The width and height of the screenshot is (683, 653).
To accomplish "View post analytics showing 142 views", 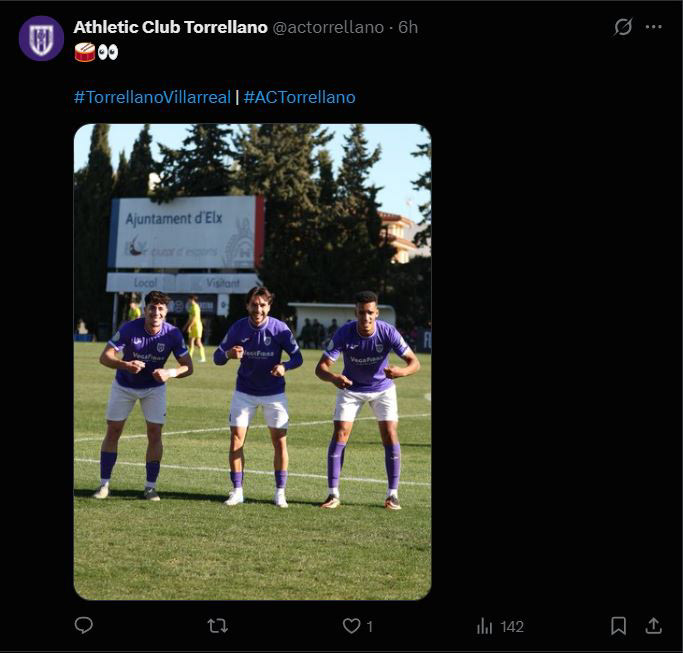I will pyautogui.click(x=500, y=626).
